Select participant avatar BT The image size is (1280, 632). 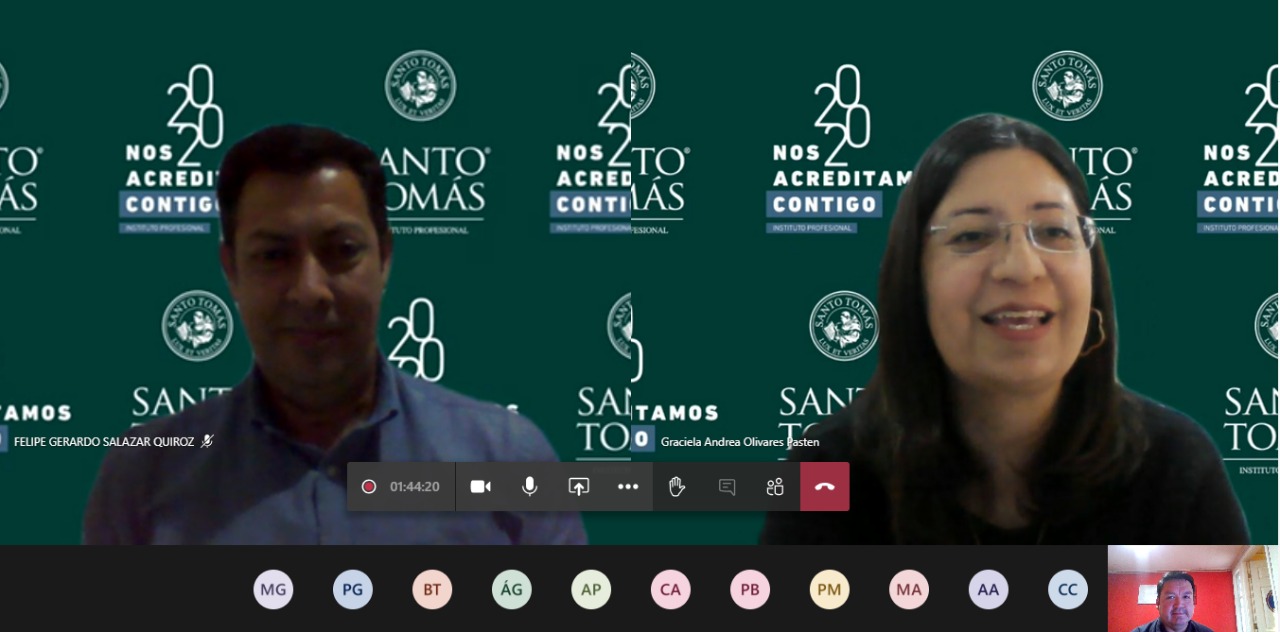point(432,590)
